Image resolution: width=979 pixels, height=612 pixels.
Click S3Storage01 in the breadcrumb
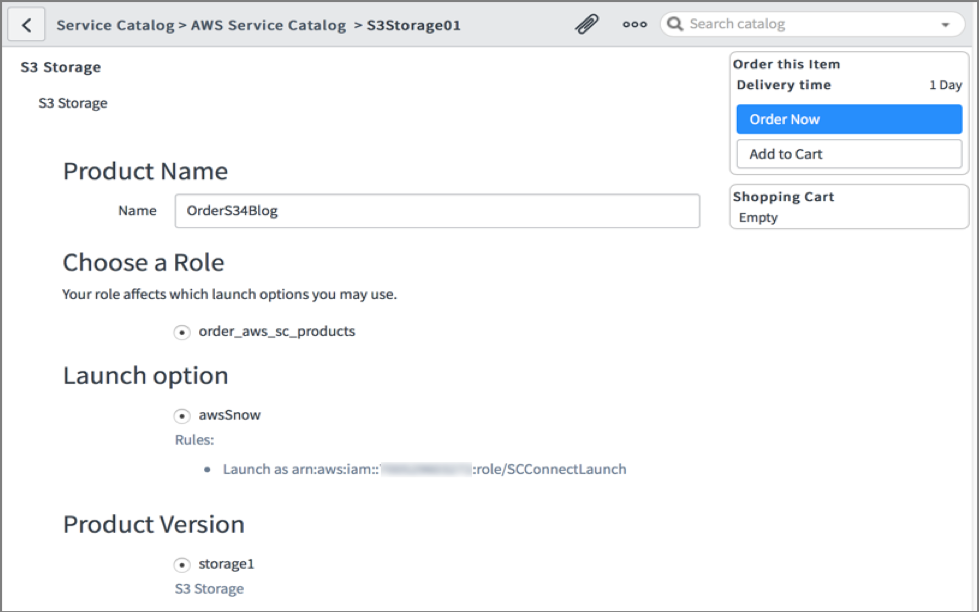(412, 24)
